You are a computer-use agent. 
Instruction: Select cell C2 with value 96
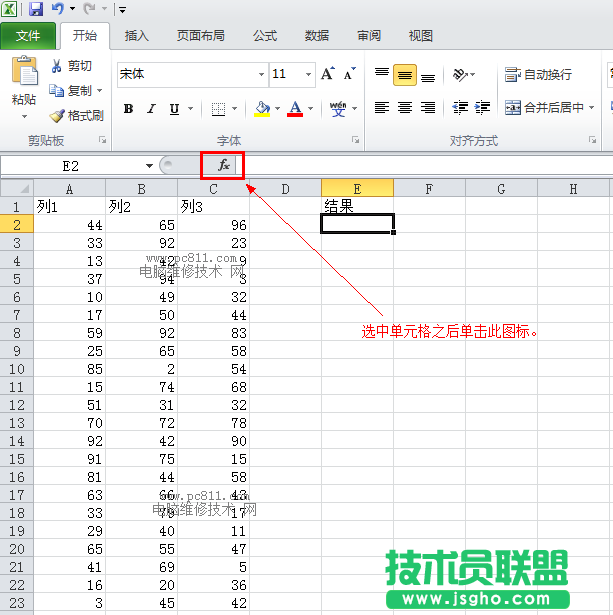pyautogui.click(x=213, y=225)
